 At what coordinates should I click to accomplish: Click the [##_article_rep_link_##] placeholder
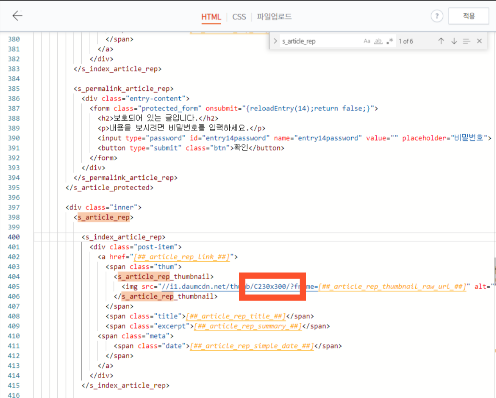(x=182, y=257)
